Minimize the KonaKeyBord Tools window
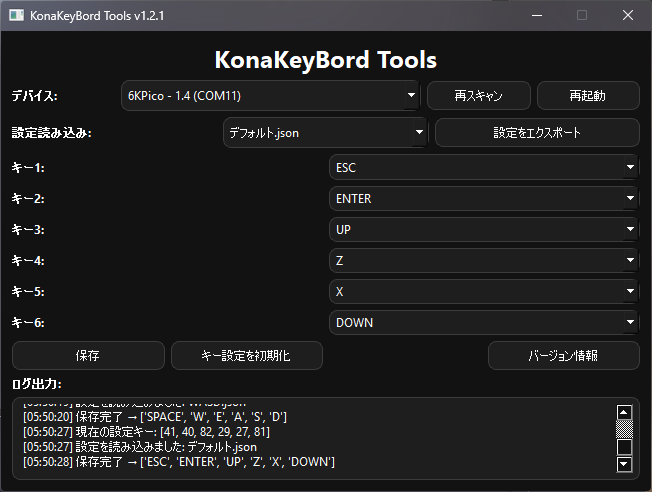652x492 pixels. tap(537, 15)
